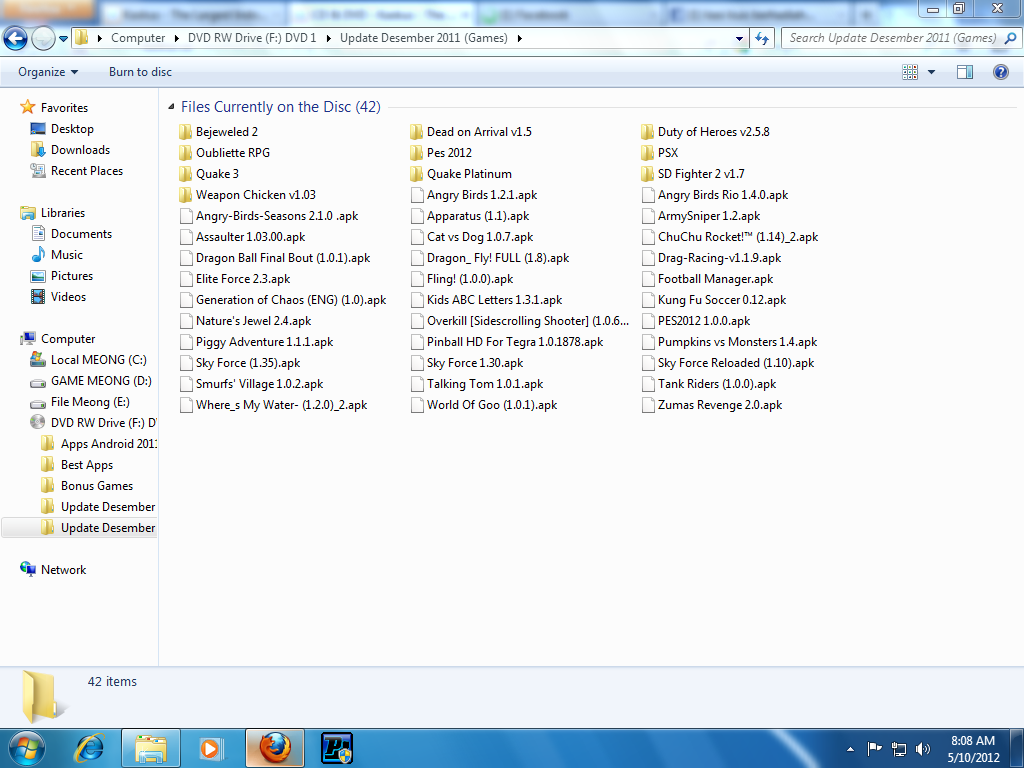The image size is (1024, 768).
Task: Select file Angry-Birds-Seasons 2.1.0 .apk
Action: tap(277, 216)
